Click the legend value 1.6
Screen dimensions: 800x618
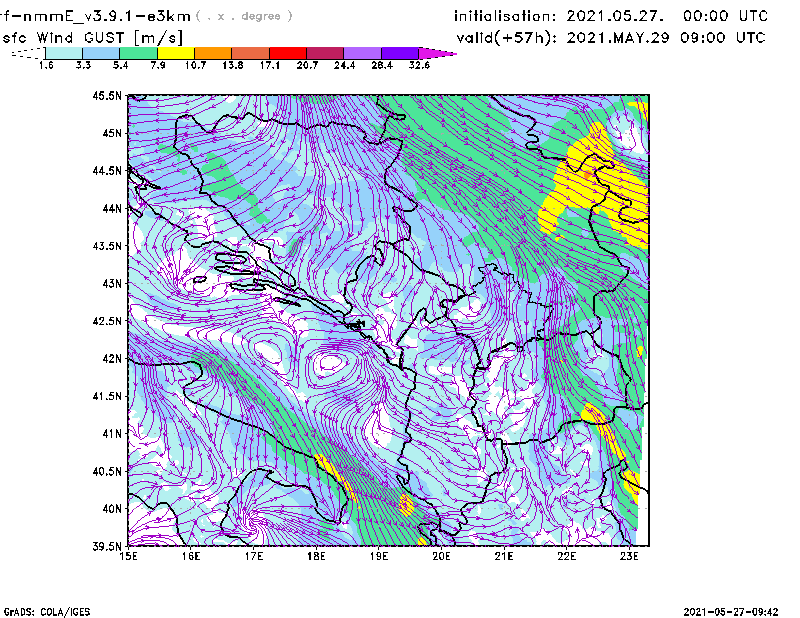pos(46,65)
